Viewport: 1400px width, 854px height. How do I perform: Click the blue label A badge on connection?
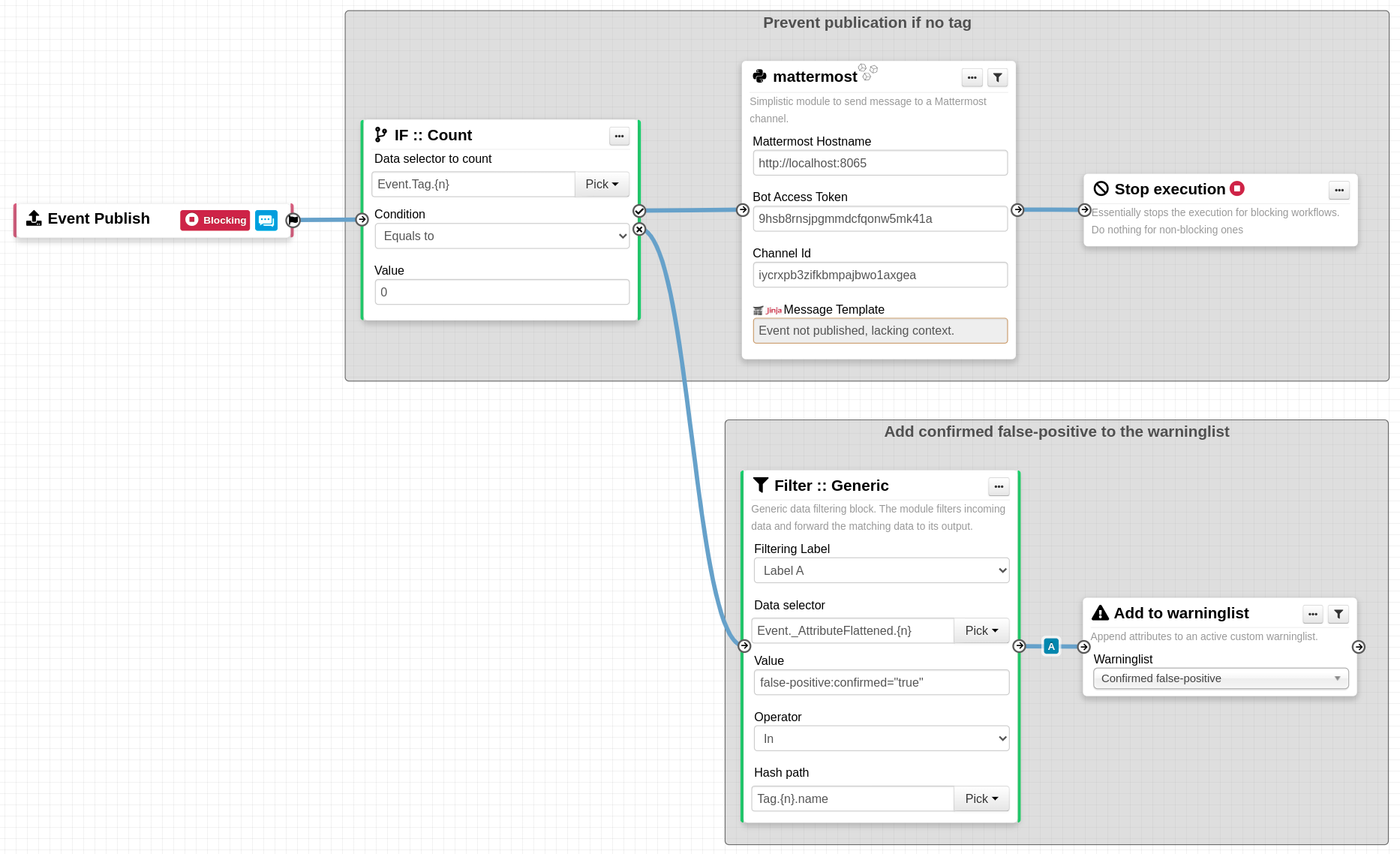click(1051, 646)
